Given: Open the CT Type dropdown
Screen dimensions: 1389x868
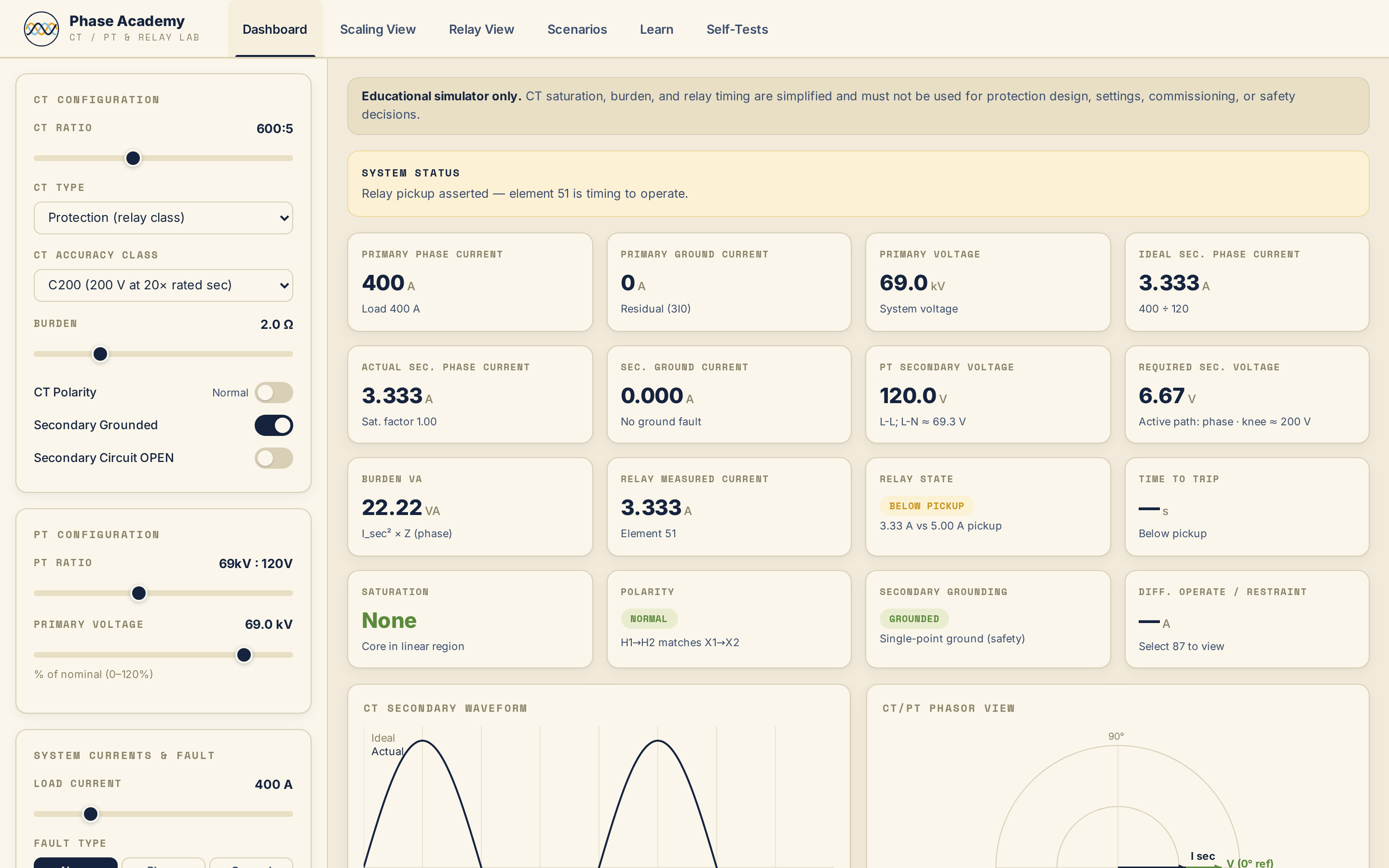Looking at the screenshot, I should tap(163, 217).
